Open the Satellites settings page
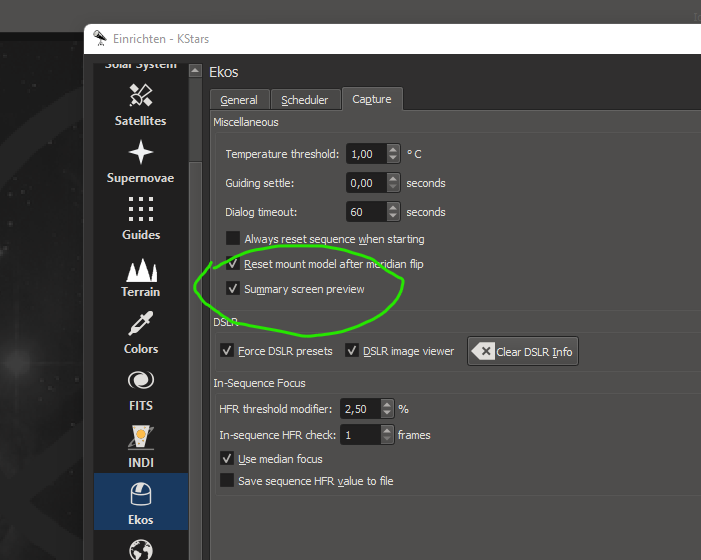This screenshot has height=560, width=701. pos(140,105)
